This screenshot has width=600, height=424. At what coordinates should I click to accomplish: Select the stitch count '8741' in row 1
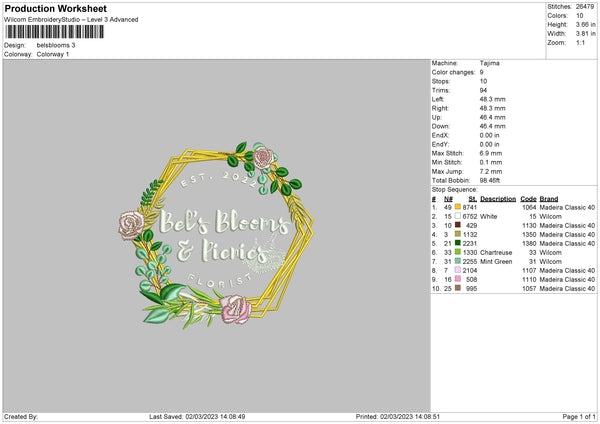[x=470, y=207]
